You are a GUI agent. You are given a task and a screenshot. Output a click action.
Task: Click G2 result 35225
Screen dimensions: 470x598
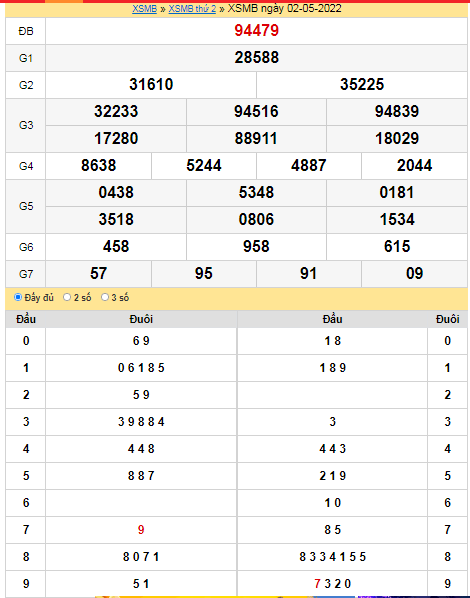point(362,85)
